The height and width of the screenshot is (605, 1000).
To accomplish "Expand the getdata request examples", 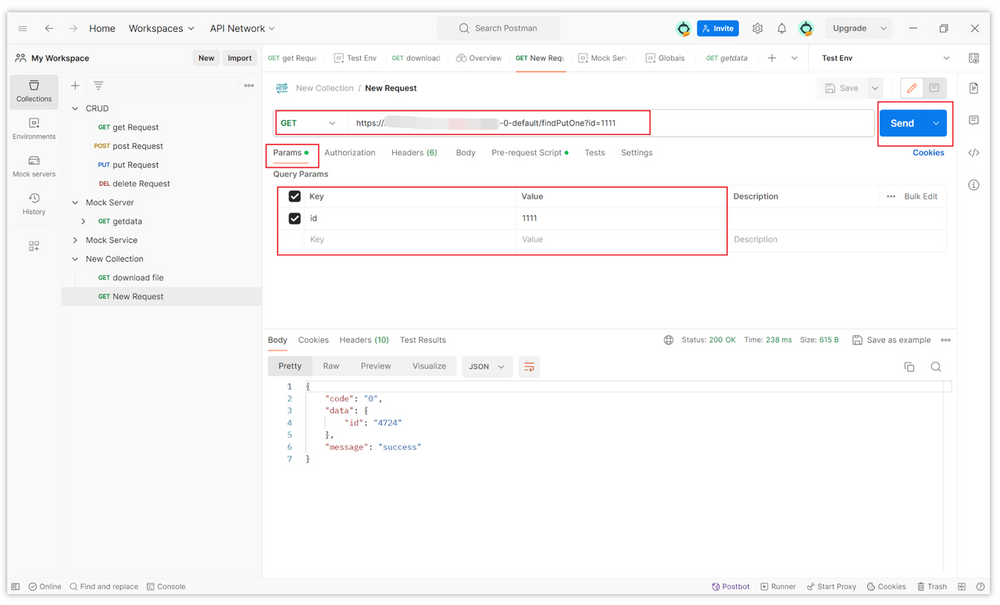I will tap(83, 221).
